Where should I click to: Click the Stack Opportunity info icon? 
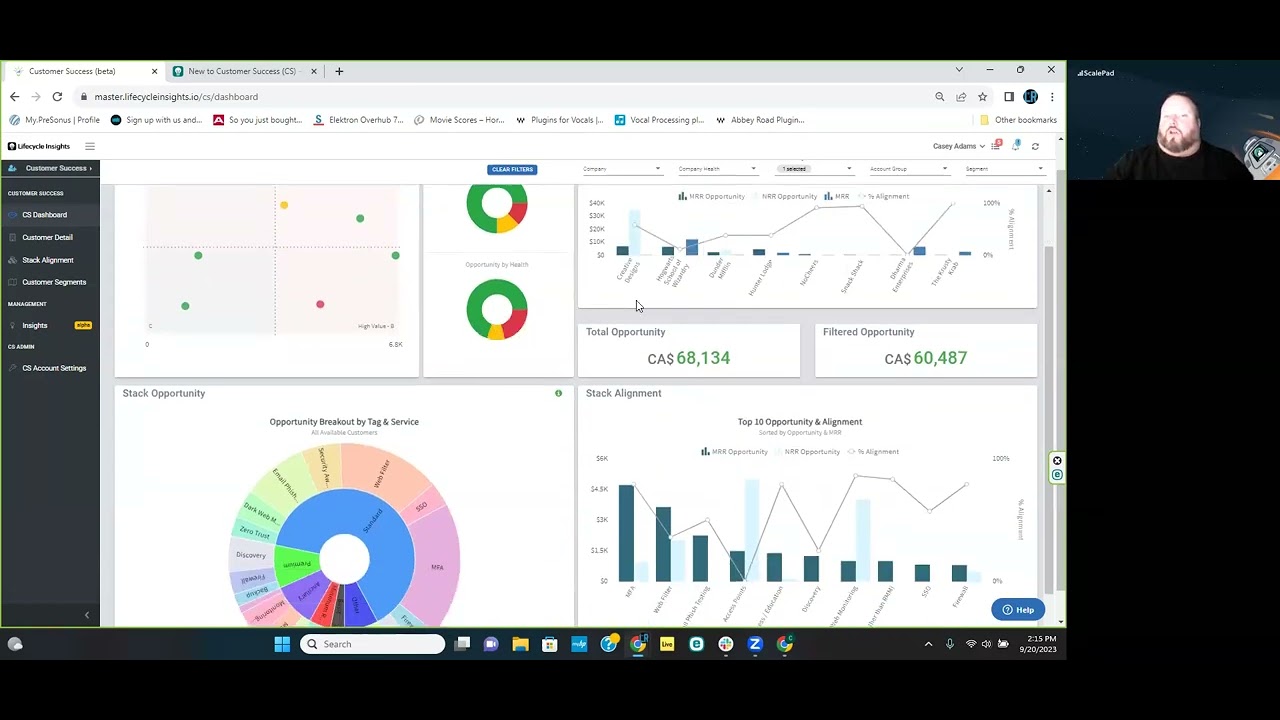(558, 393)
